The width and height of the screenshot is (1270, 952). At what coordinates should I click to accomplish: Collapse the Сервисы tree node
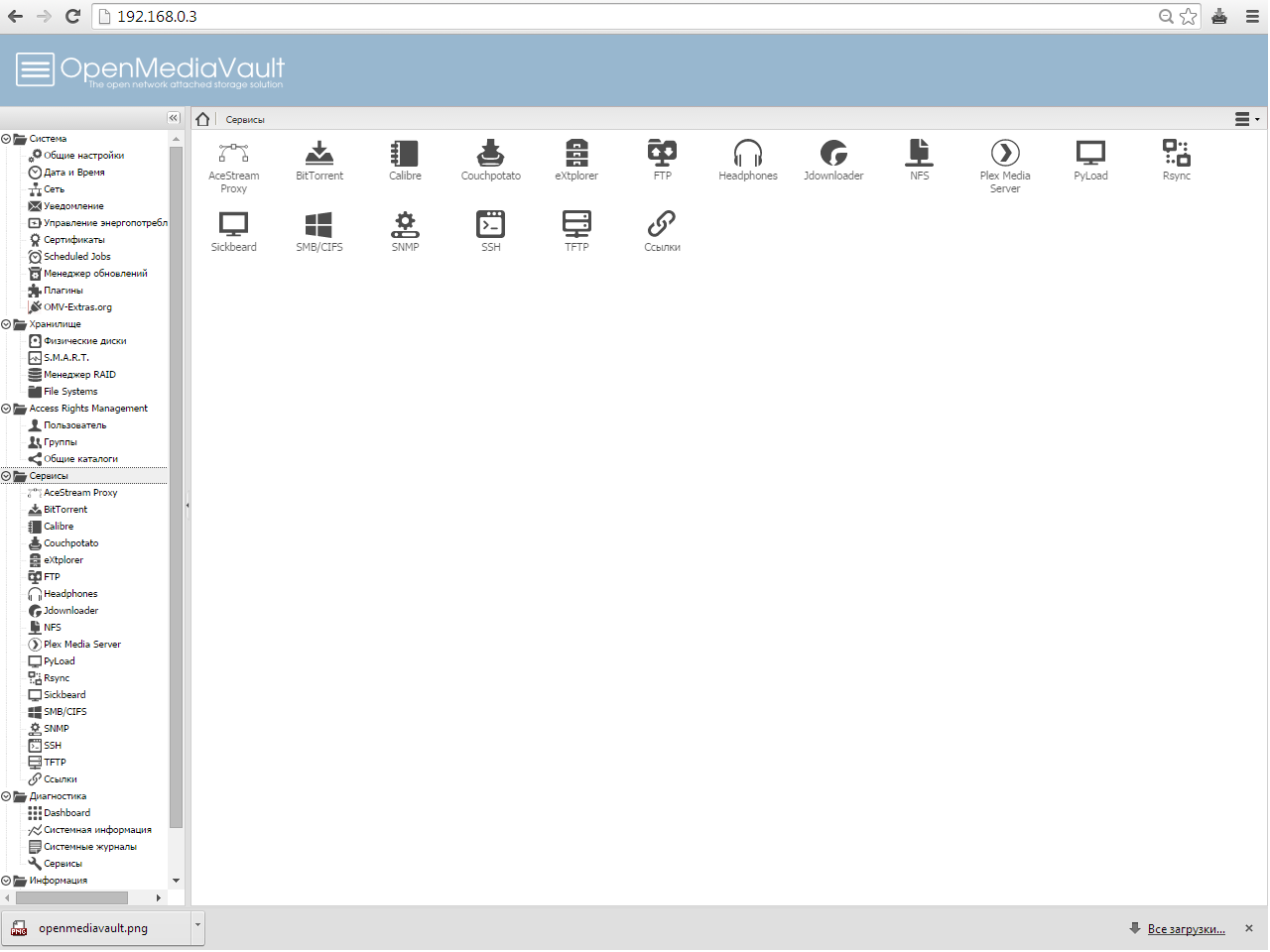coord(6,476)
